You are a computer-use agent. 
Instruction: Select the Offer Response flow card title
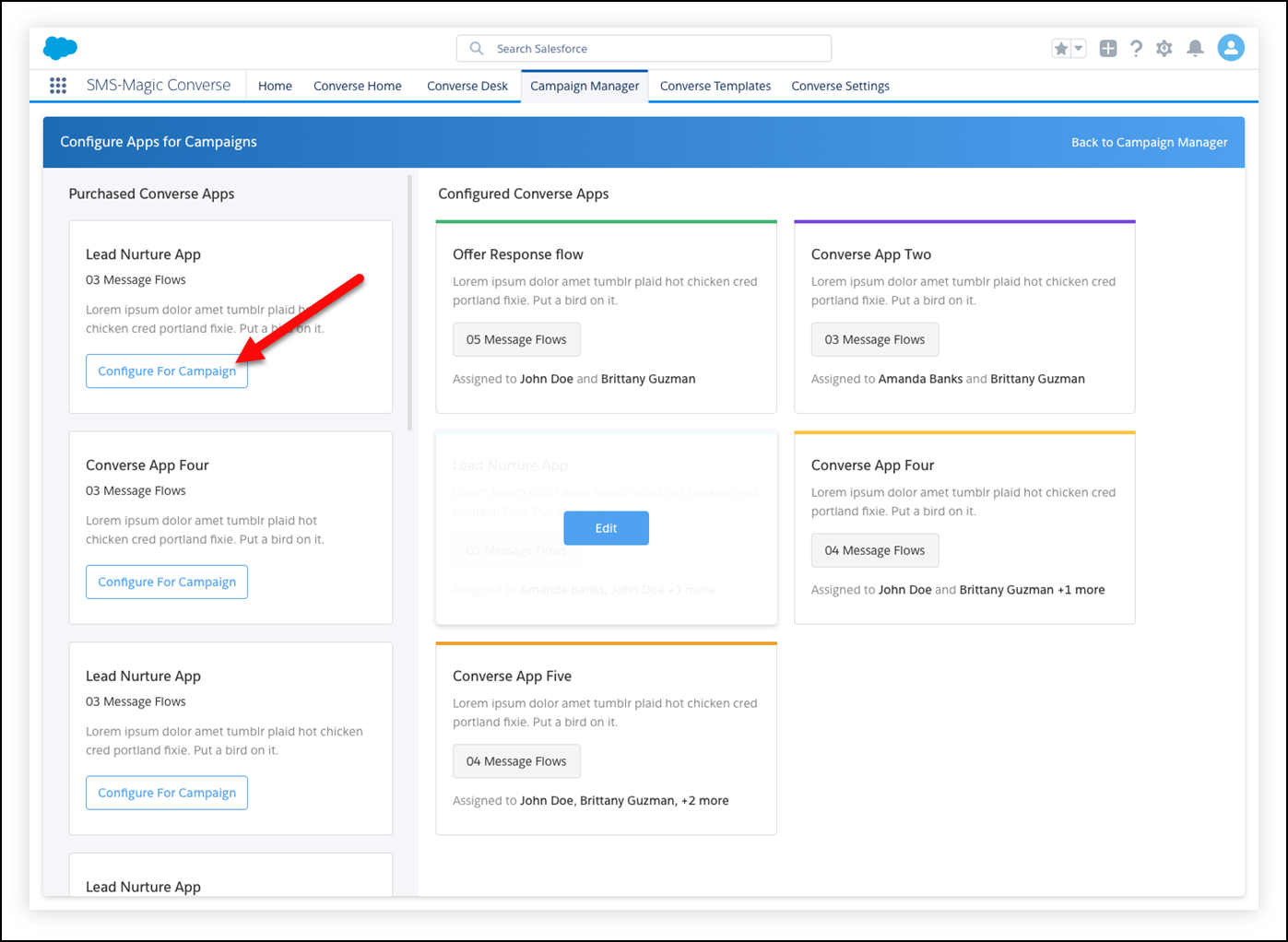pos(518,254)
